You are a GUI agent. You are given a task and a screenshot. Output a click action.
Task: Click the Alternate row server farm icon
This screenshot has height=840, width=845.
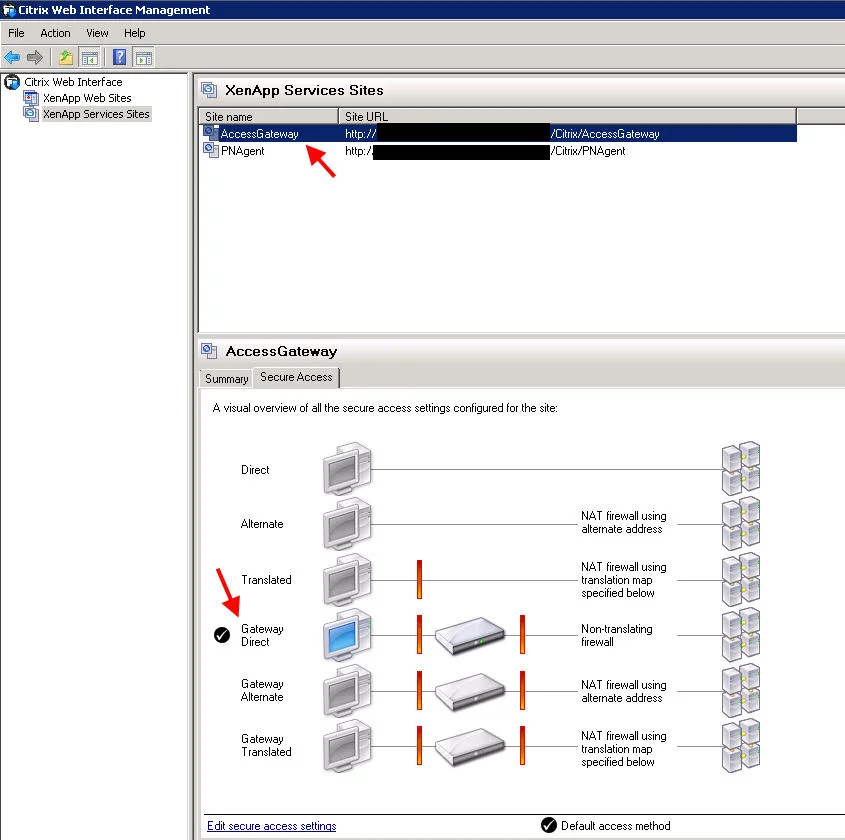[x=741, y=524]
